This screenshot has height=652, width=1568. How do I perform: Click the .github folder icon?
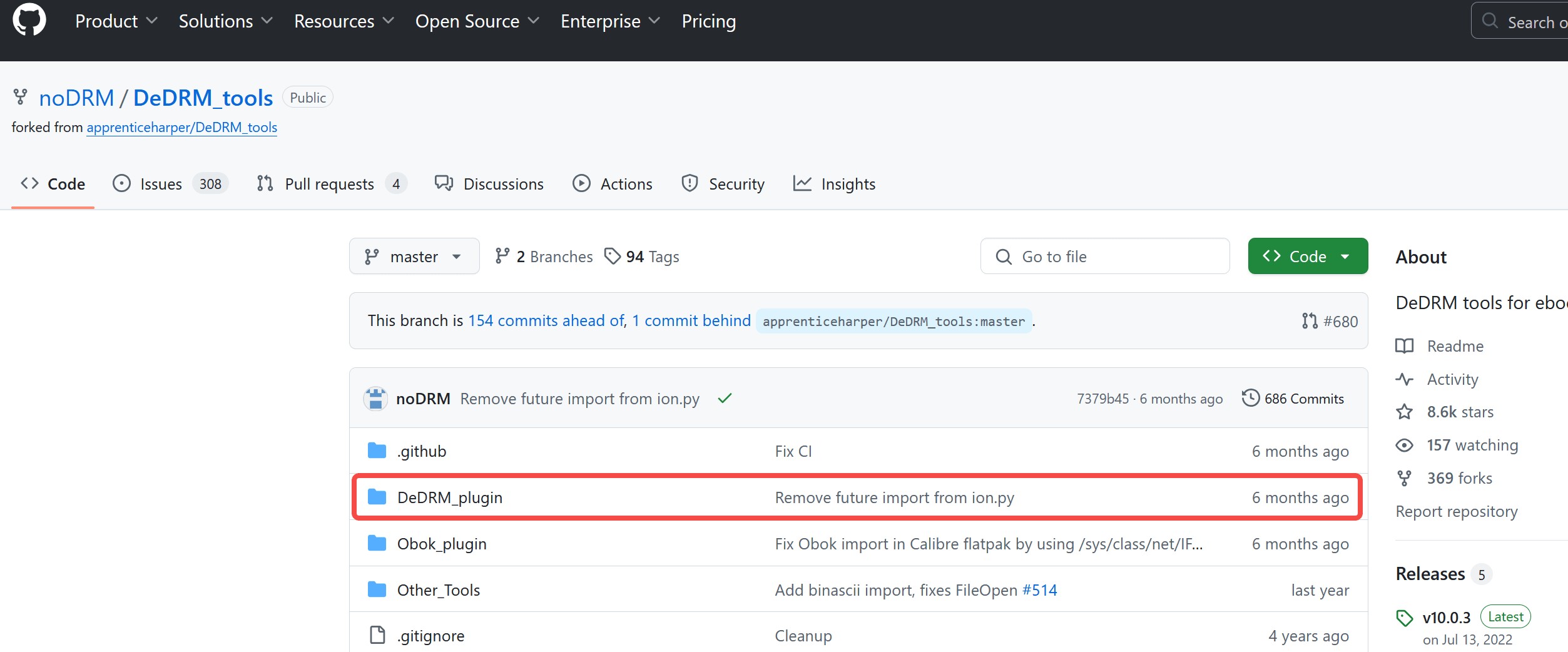377,451
